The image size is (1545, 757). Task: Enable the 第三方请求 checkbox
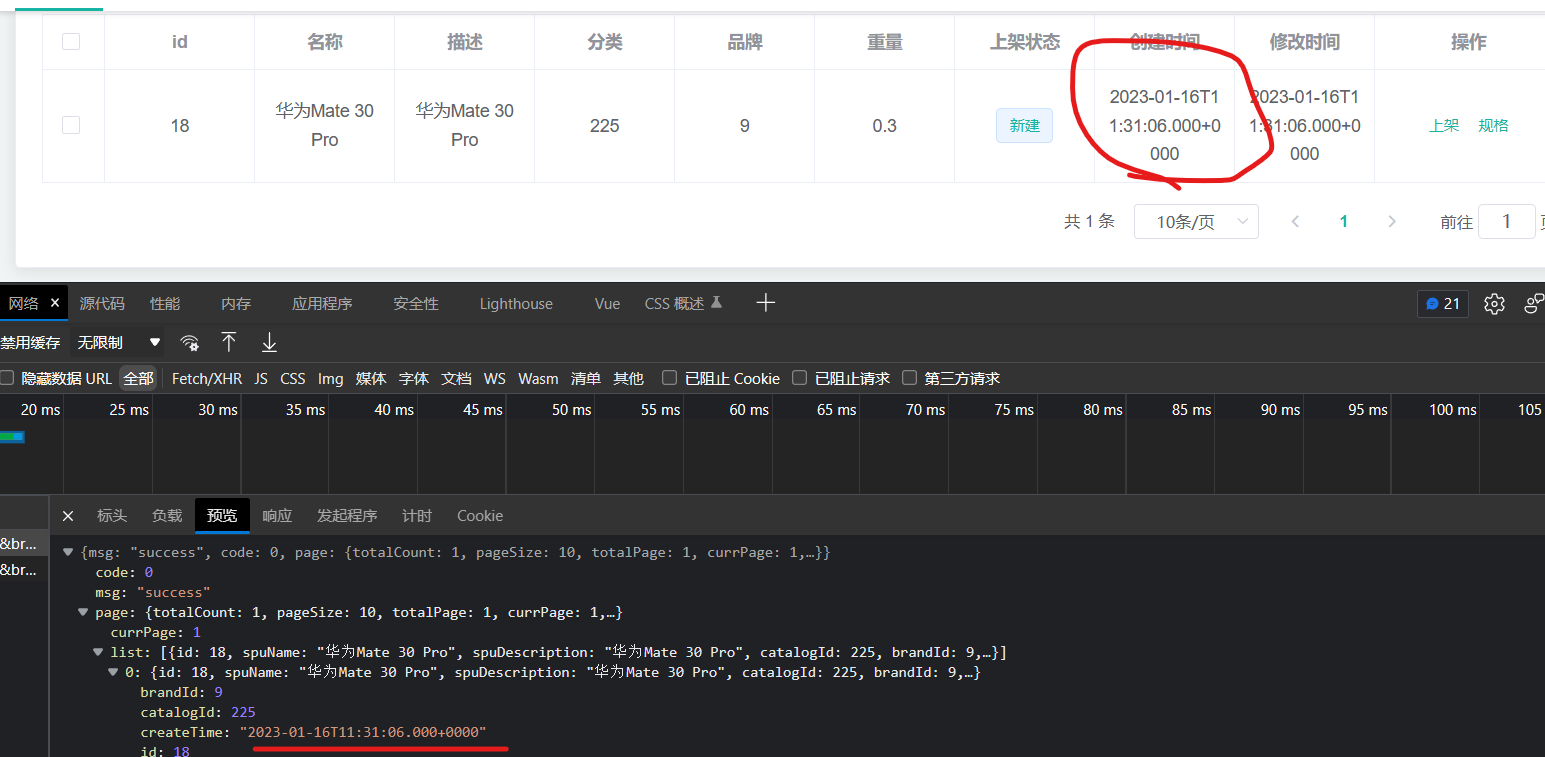(x=910, y=378)
